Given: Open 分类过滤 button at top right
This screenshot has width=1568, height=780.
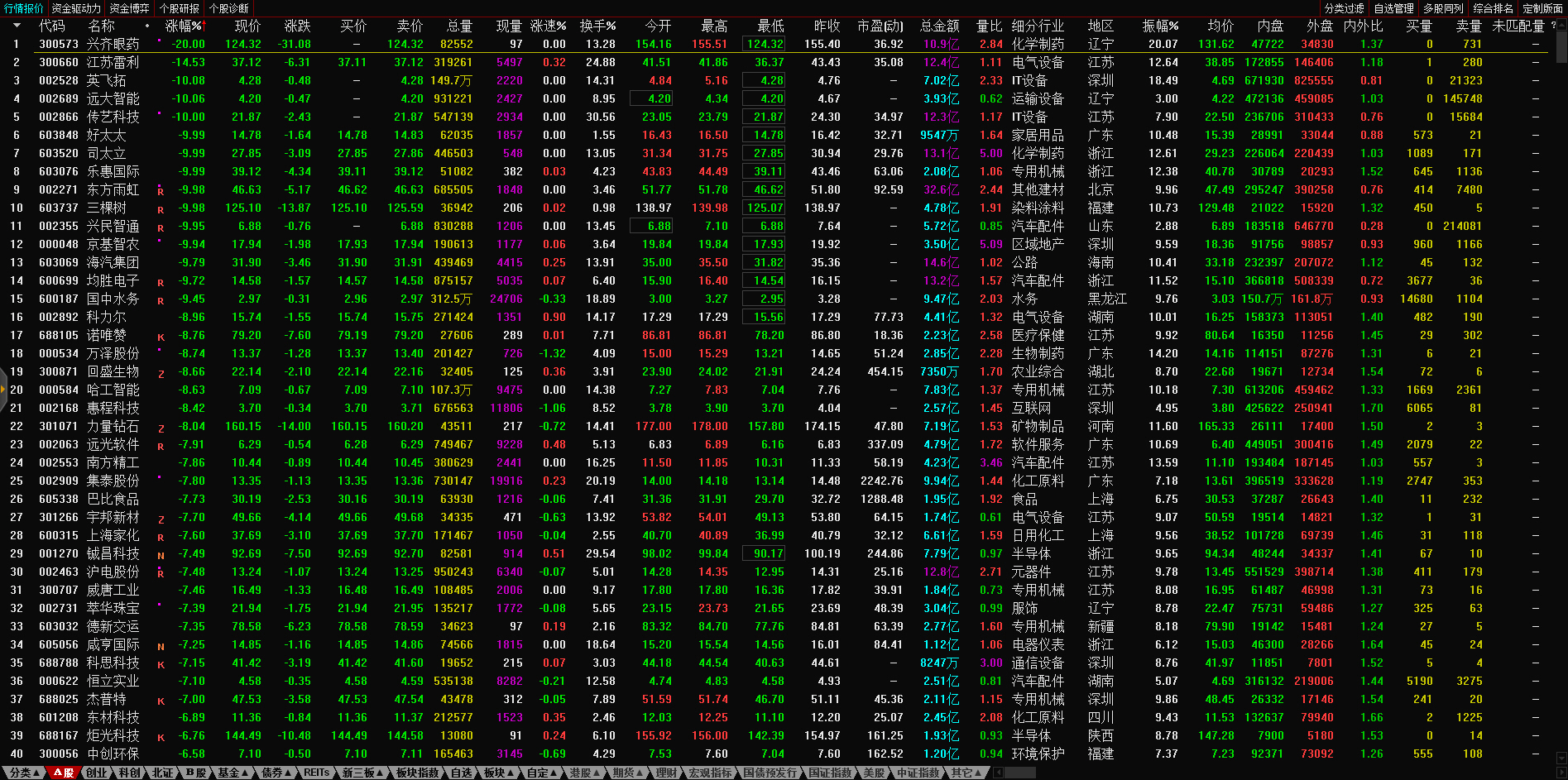Looking at the screenshot, I should point(1344,8).
